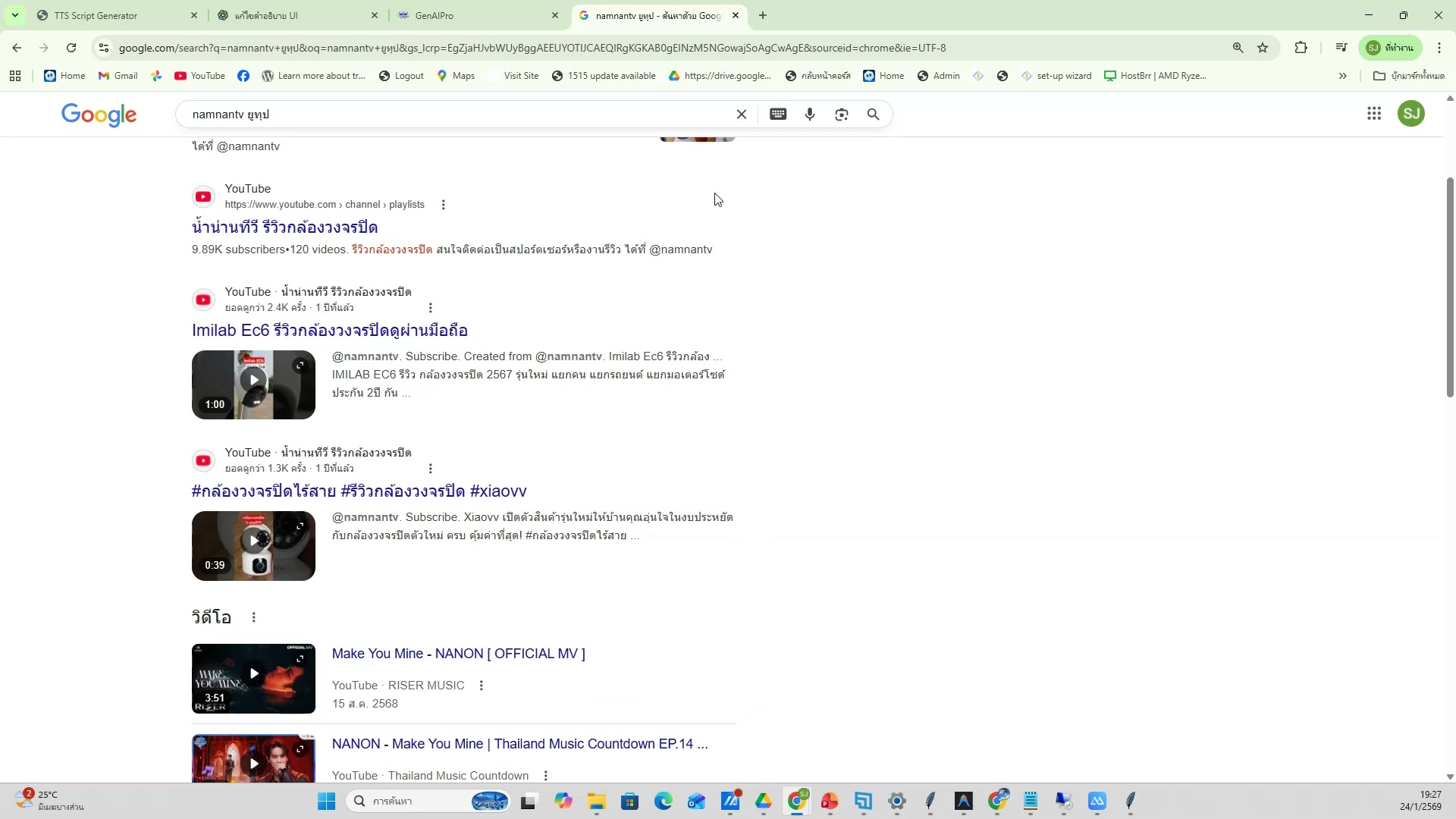This screenshot has width=1456, height=819.
Task: Click the magnifier search button in Google
Action: [x=874, y=115]
